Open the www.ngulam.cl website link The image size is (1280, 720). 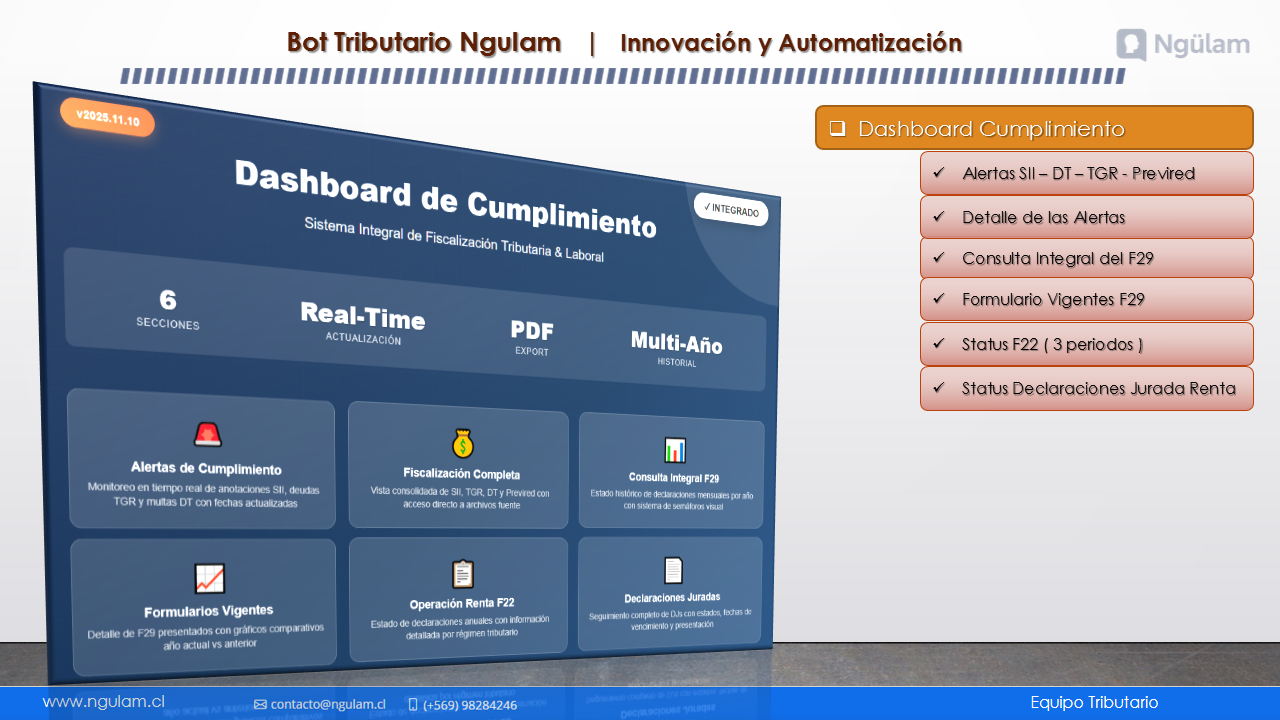(103, 702)
